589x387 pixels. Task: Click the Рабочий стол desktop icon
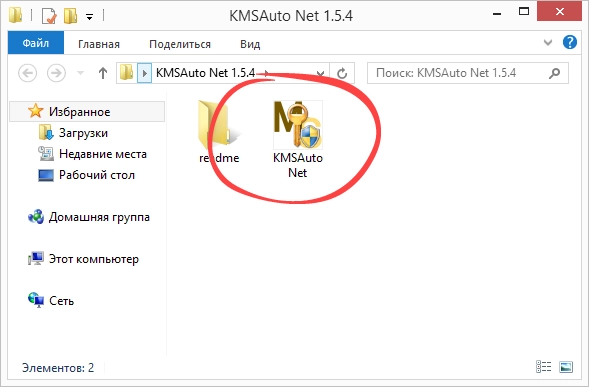46,175
